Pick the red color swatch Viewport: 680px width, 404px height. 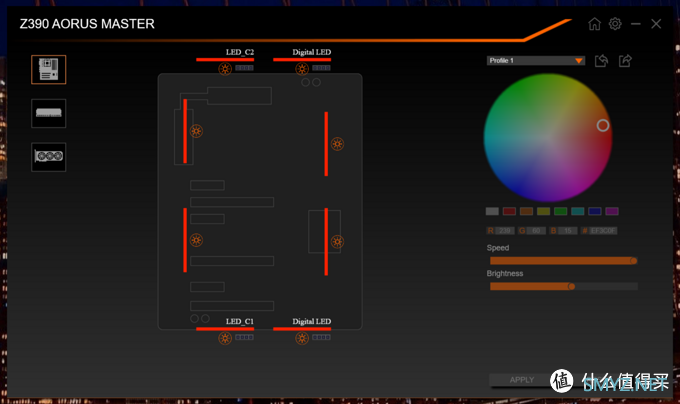point(509,211)
